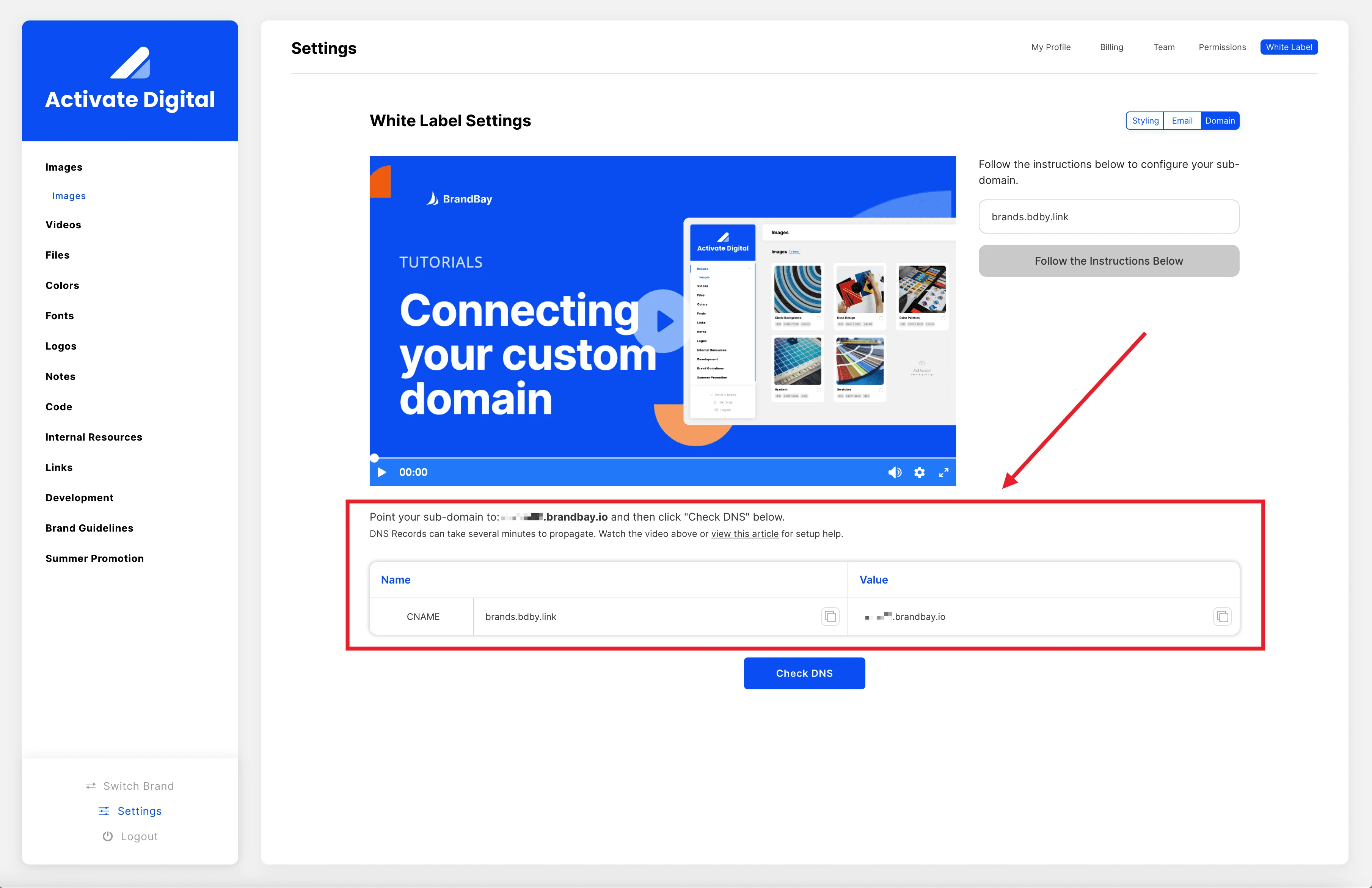Expand the video to fullscreen

click(944, 472)
